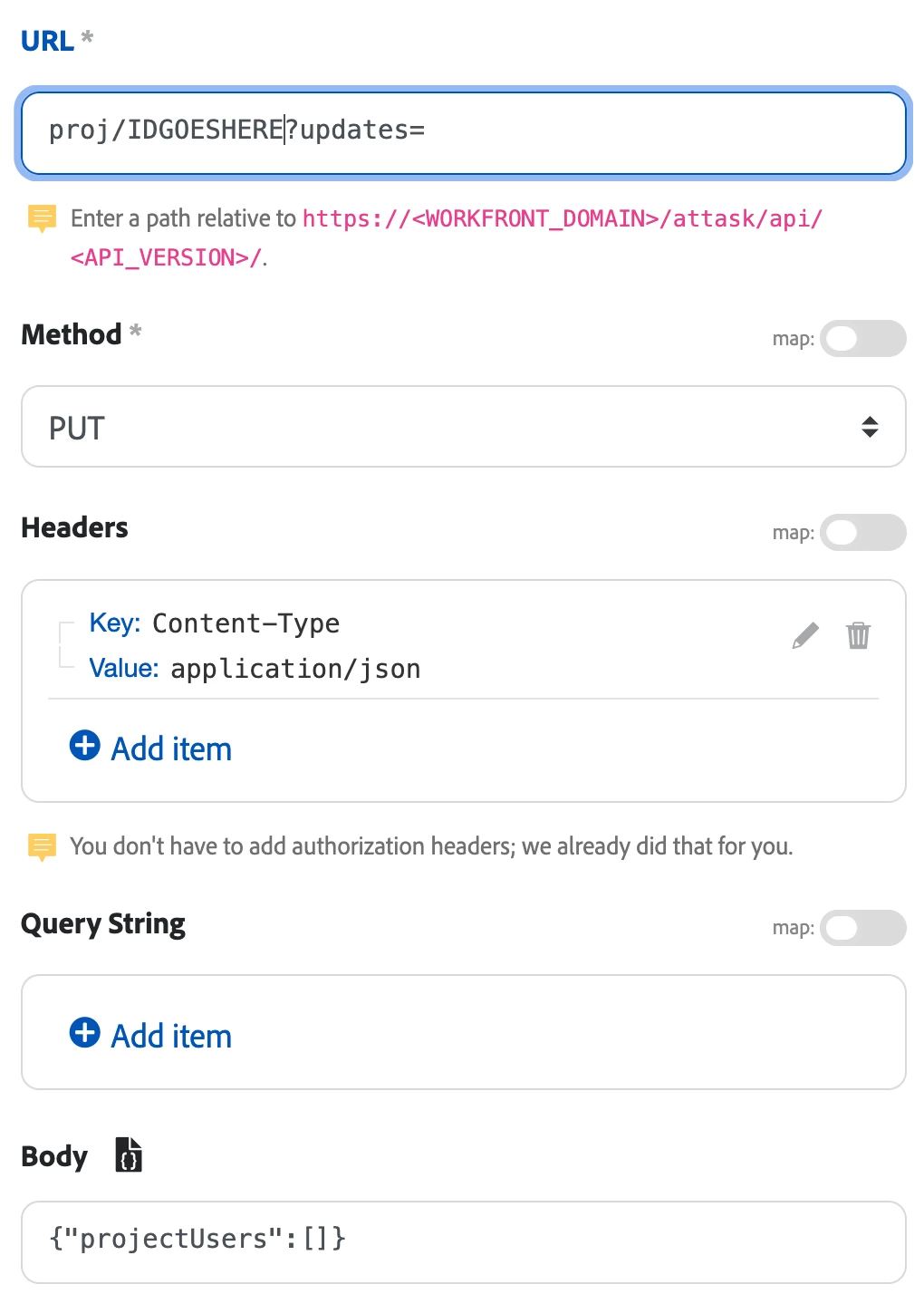Viewport: 924px width, 1294px height.
Task: Click the pencil edit icon for Content-Type header
Action: 804,636
